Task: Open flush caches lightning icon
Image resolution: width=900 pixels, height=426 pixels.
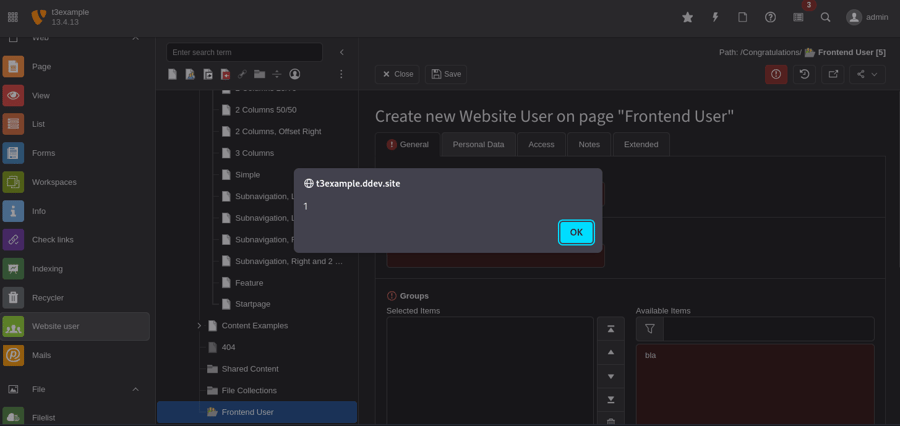Action: [715, 17]
